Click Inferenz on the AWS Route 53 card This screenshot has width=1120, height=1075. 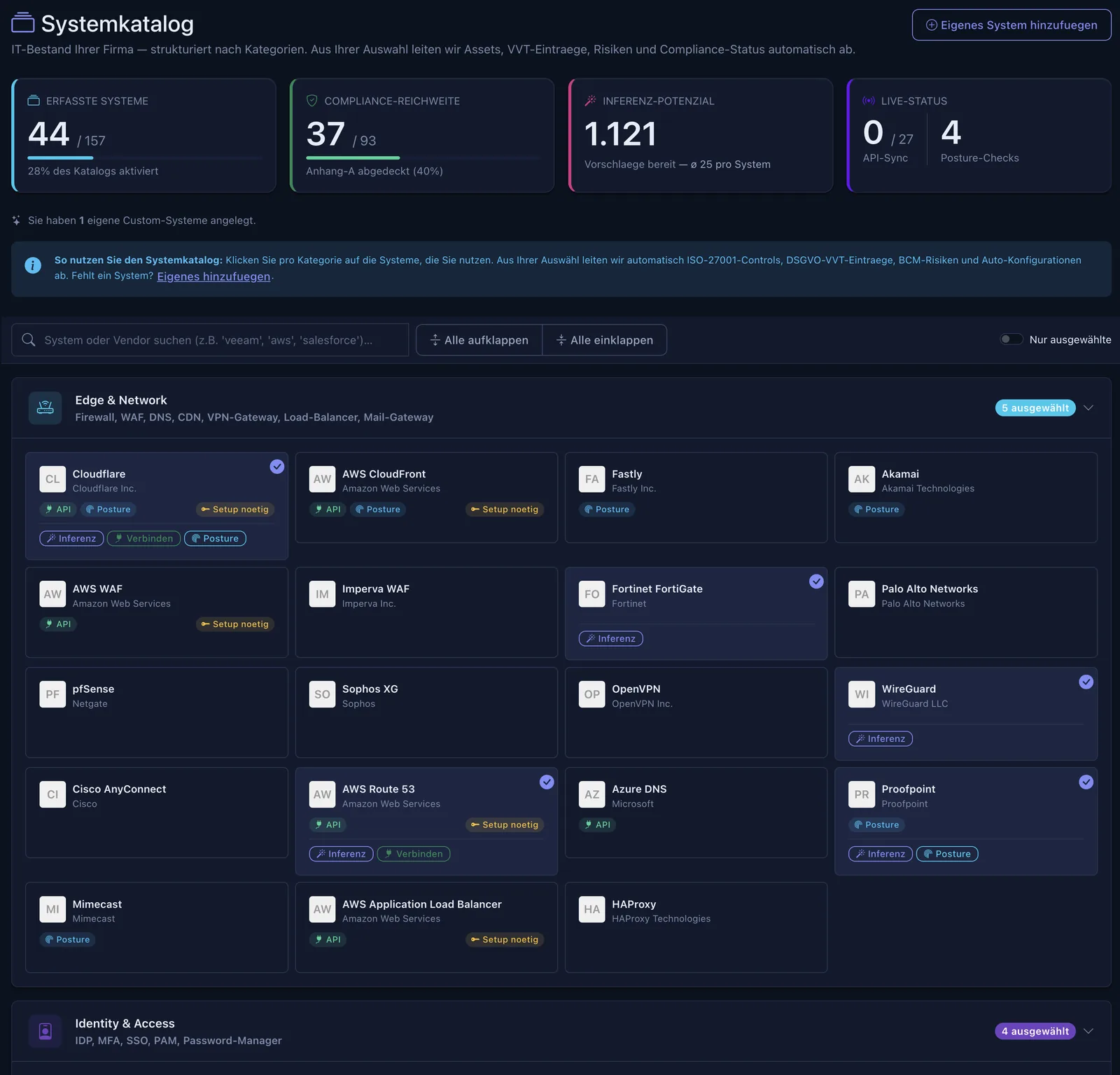(341, 854)
